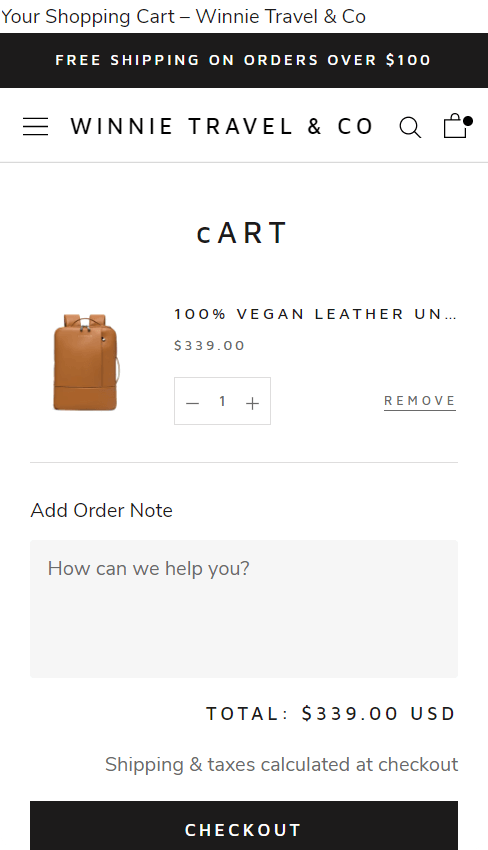
Task: Click the cART page heading
Action: coord(242,233)
